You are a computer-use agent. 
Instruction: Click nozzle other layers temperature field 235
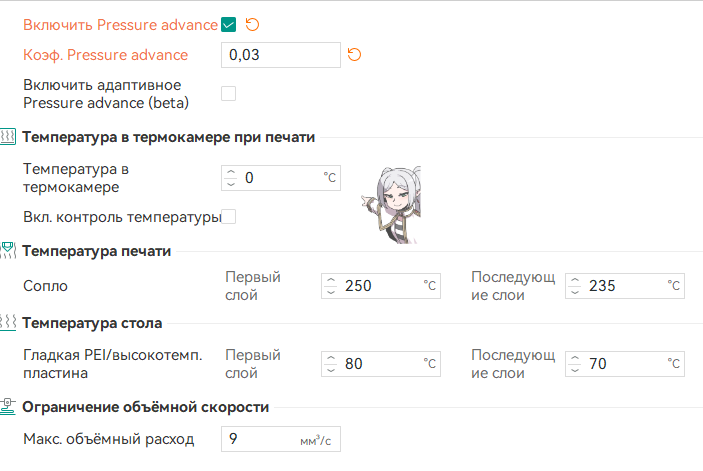625,286
